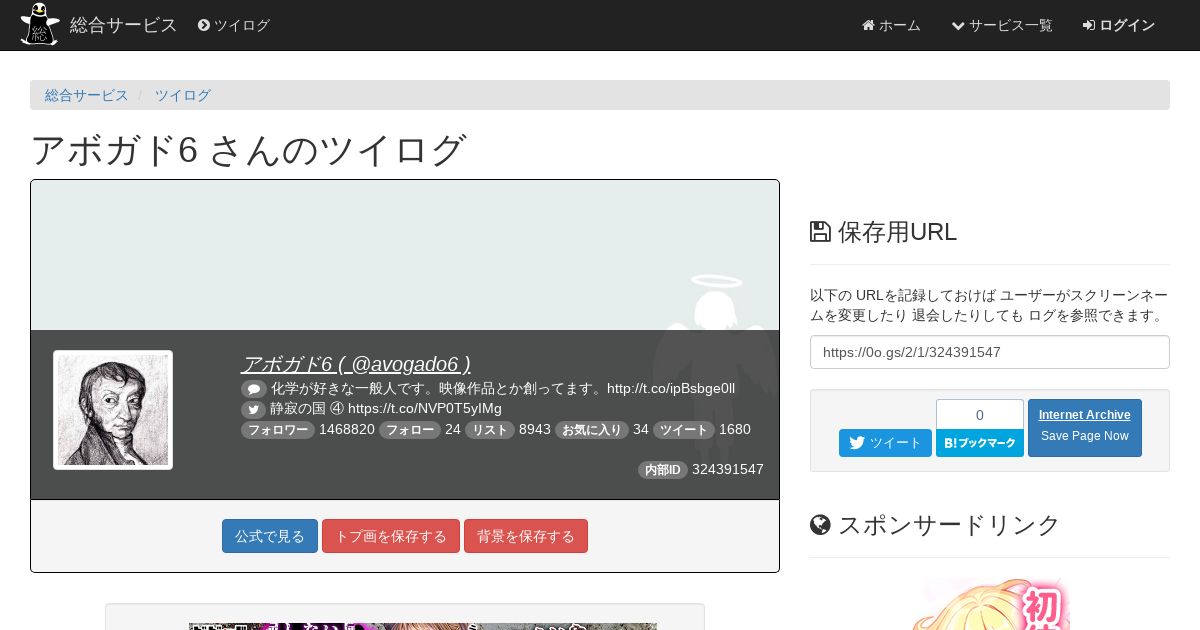Open the 総合サービス brand link in navbar

pyautogui.click(x=123, y=25)
